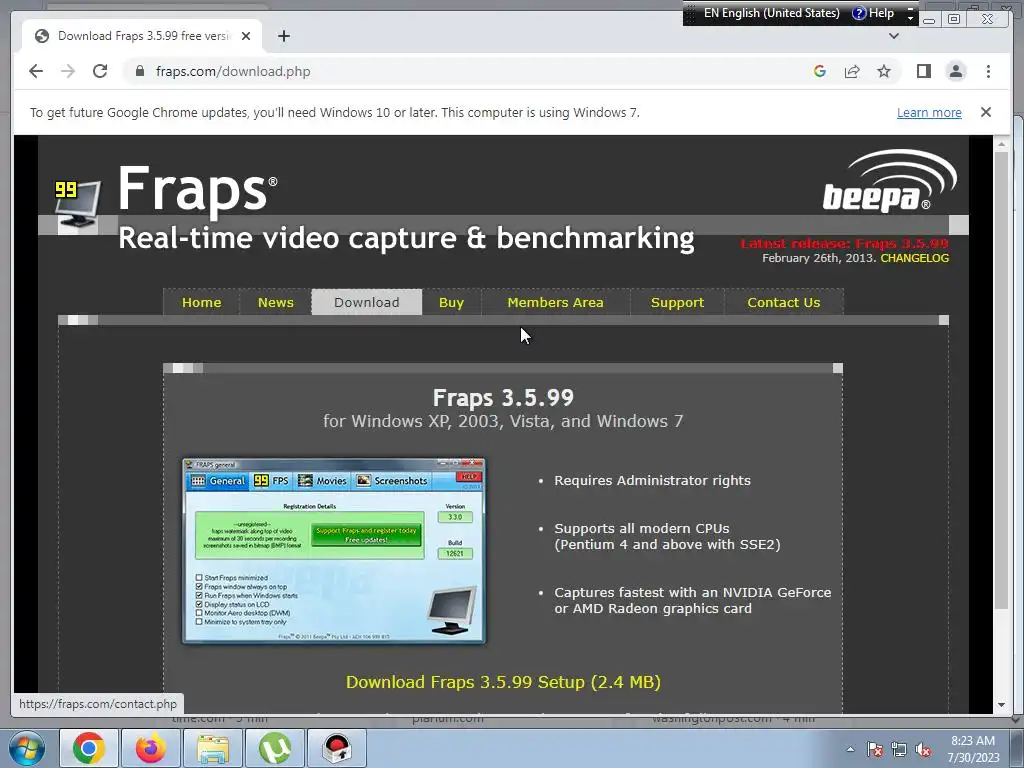The height and width of the screenshot is (768, 1024).
Task: Close the Download Fraps tab
Action: pos(246,36)
